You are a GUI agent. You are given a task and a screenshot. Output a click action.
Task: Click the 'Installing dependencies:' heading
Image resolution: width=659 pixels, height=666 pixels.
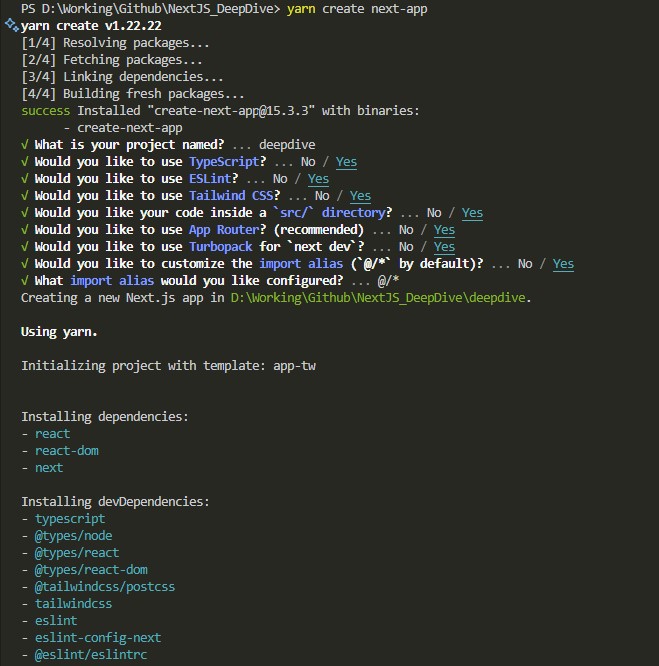(x=105, y=417)
